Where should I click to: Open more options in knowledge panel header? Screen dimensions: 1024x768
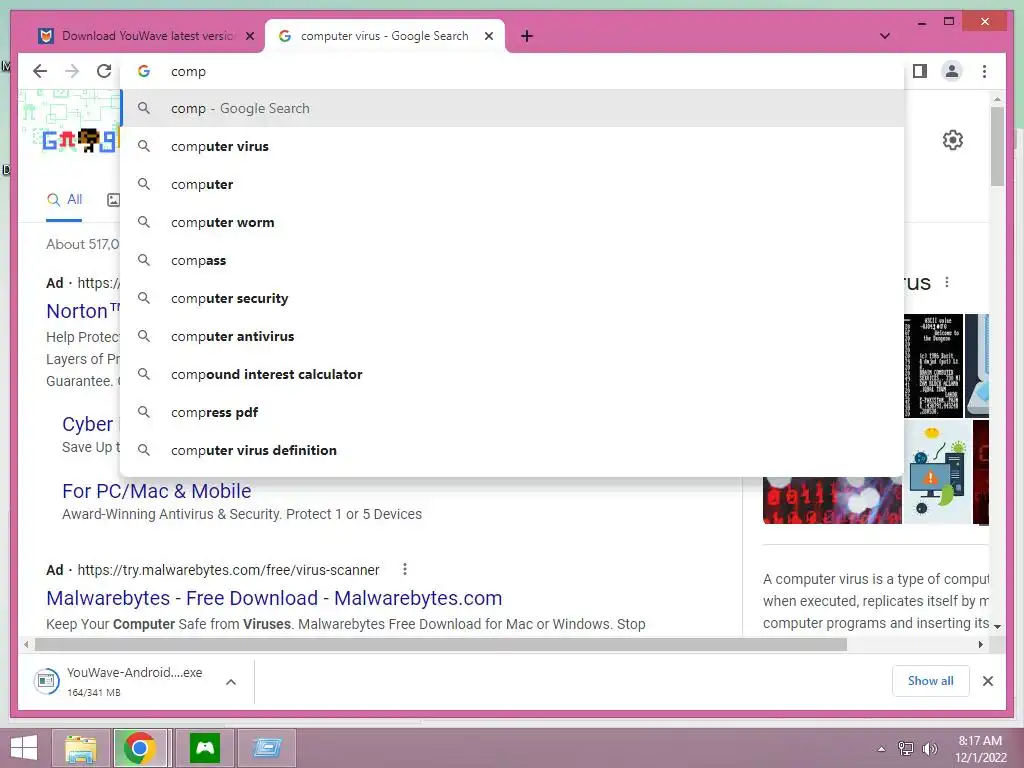tap(947, 282)
